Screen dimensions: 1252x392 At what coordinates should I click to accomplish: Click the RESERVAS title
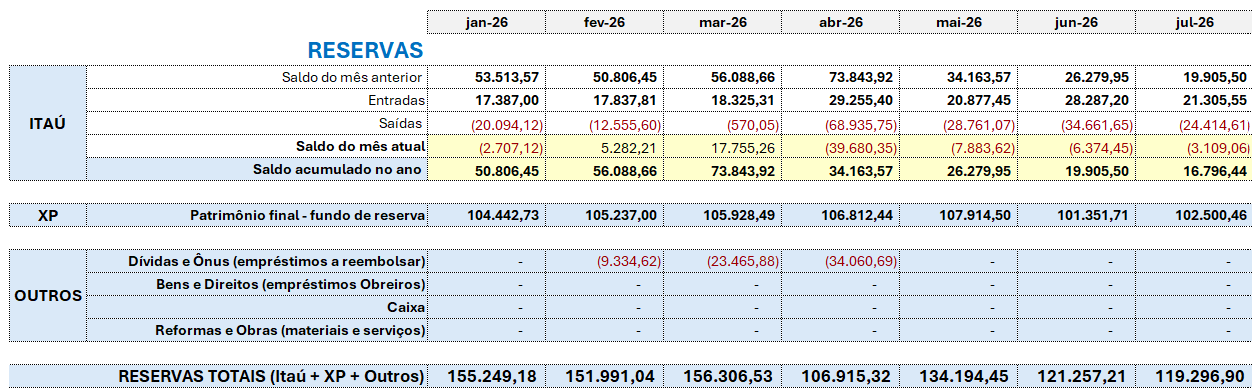pyautogui.click(x=365, y=50)
